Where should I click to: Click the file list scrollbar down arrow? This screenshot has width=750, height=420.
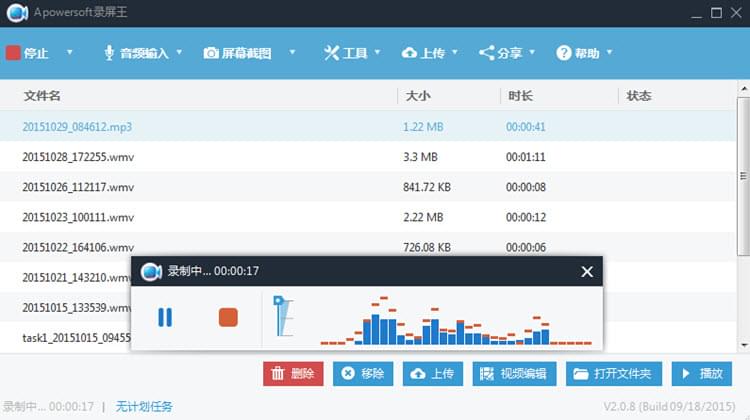point(744,344)
